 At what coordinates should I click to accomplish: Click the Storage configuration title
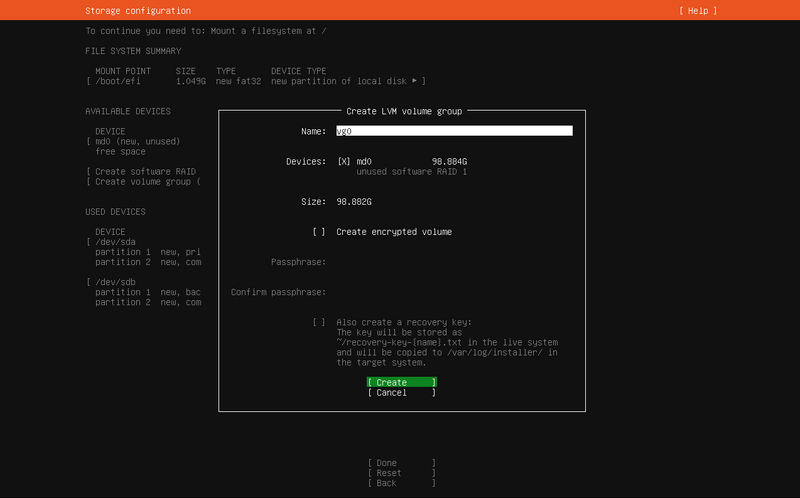(138, 11)
